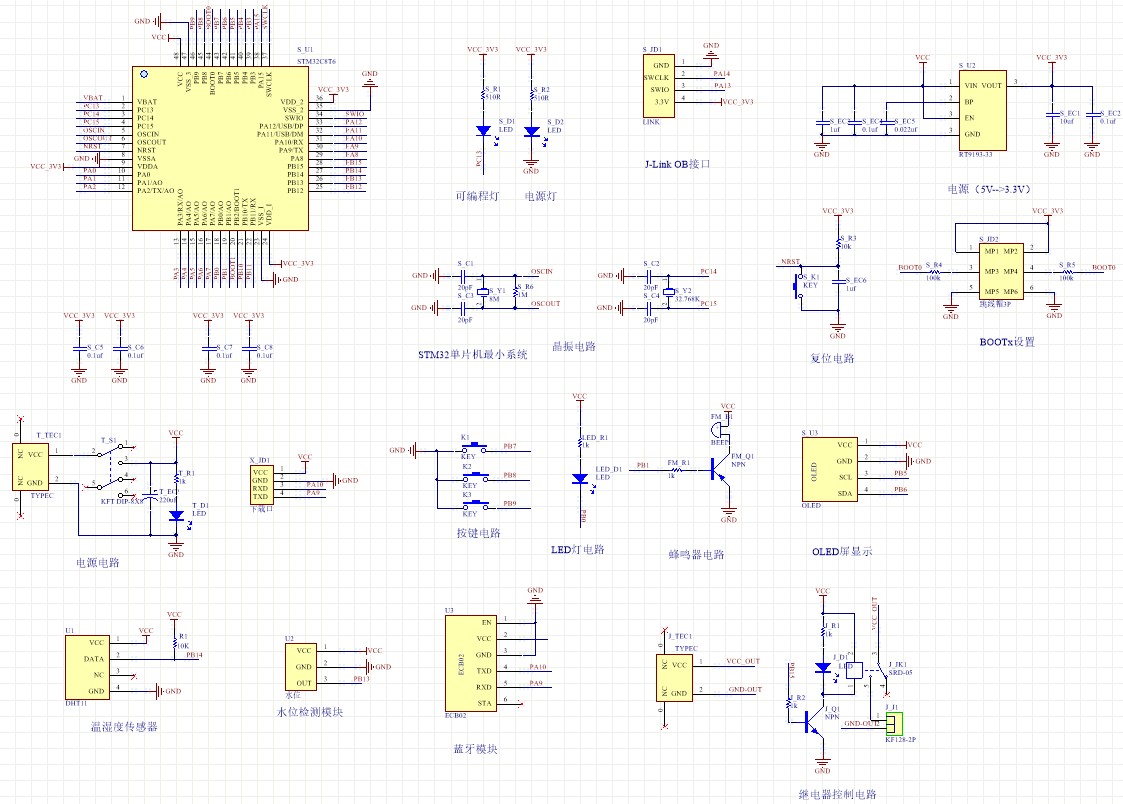Click the FM_Q1 NPN transistor symbol
The height and width of the screenshot is (804, 1123).
click(718, 466)
